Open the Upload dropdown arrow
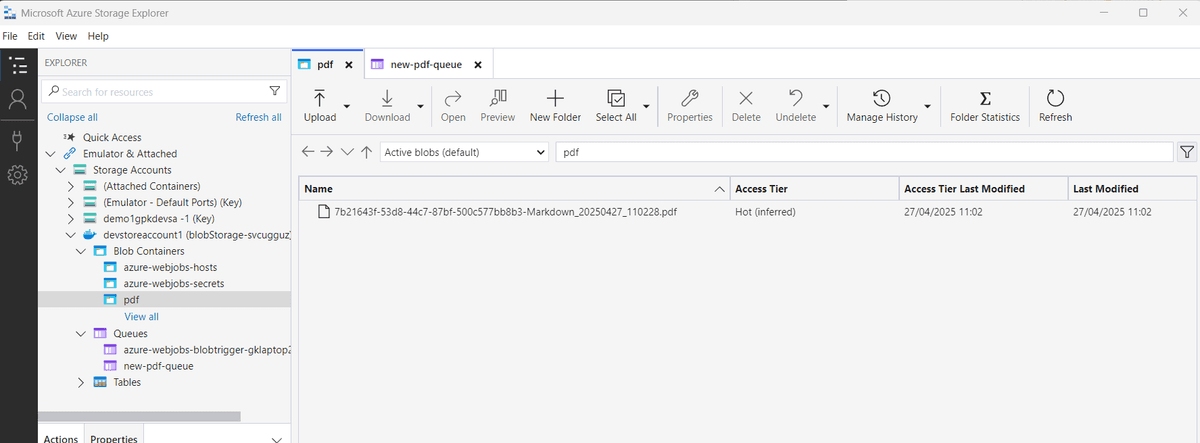The width and height of the screenshot is (1200, 443). click(x=346, y=105)
